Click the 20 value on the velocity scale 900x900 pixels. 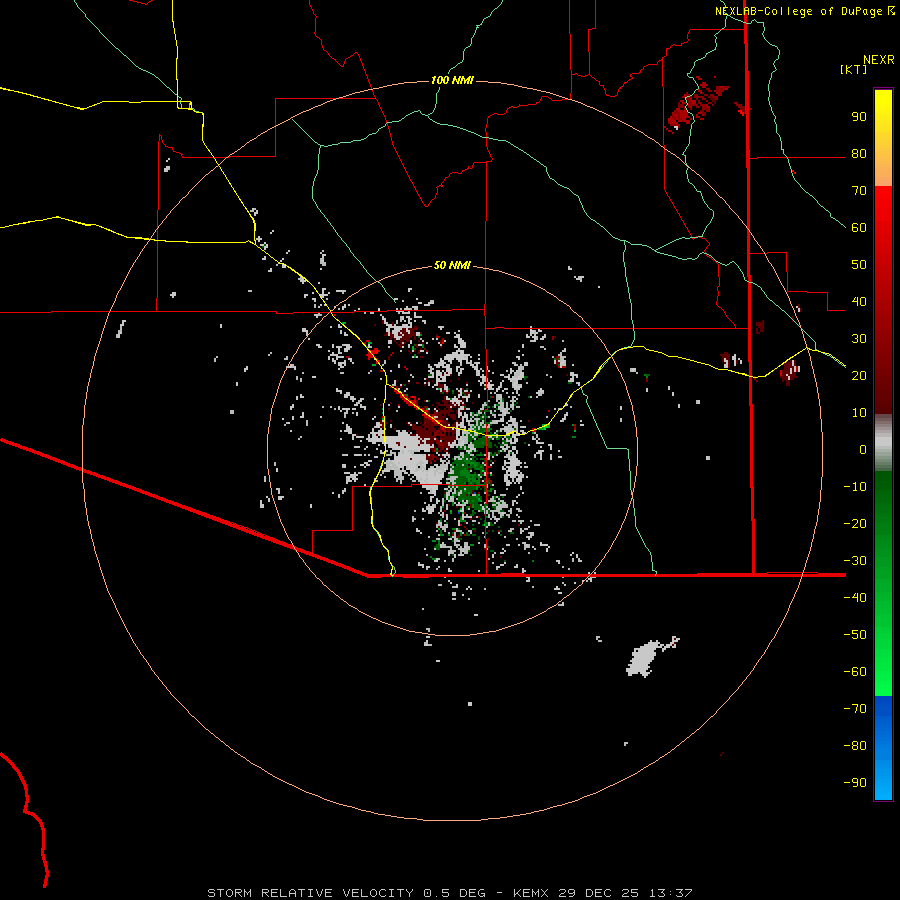click(859, 375)
